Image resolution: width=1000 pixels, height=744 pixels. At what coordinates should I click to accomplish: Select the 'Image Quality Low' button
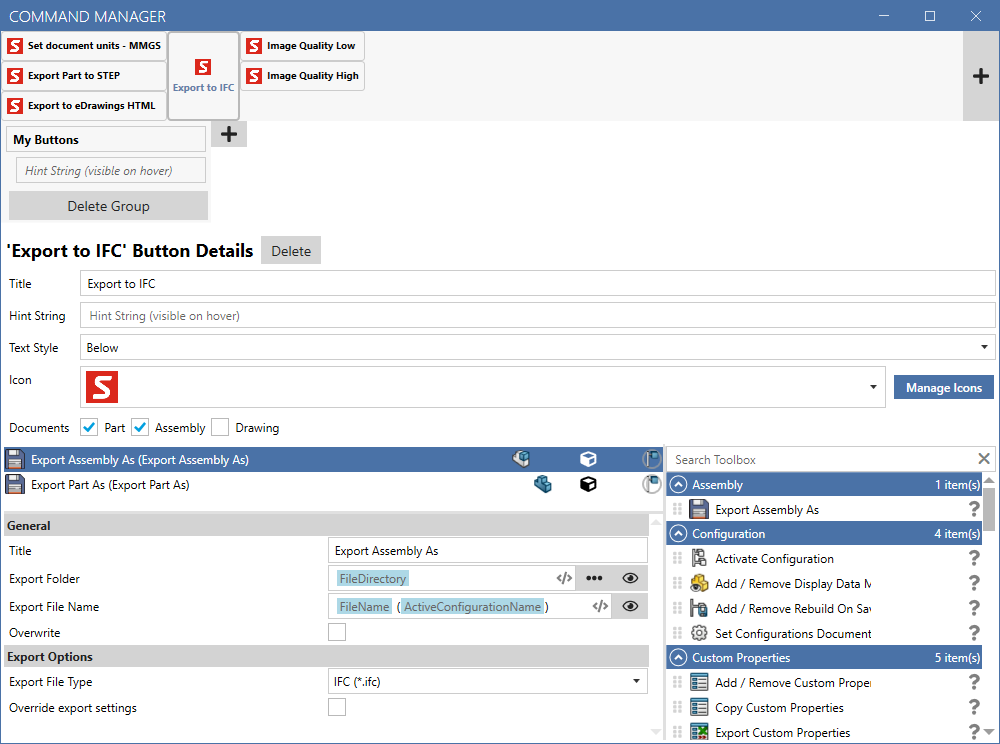(x=302, y=46)
